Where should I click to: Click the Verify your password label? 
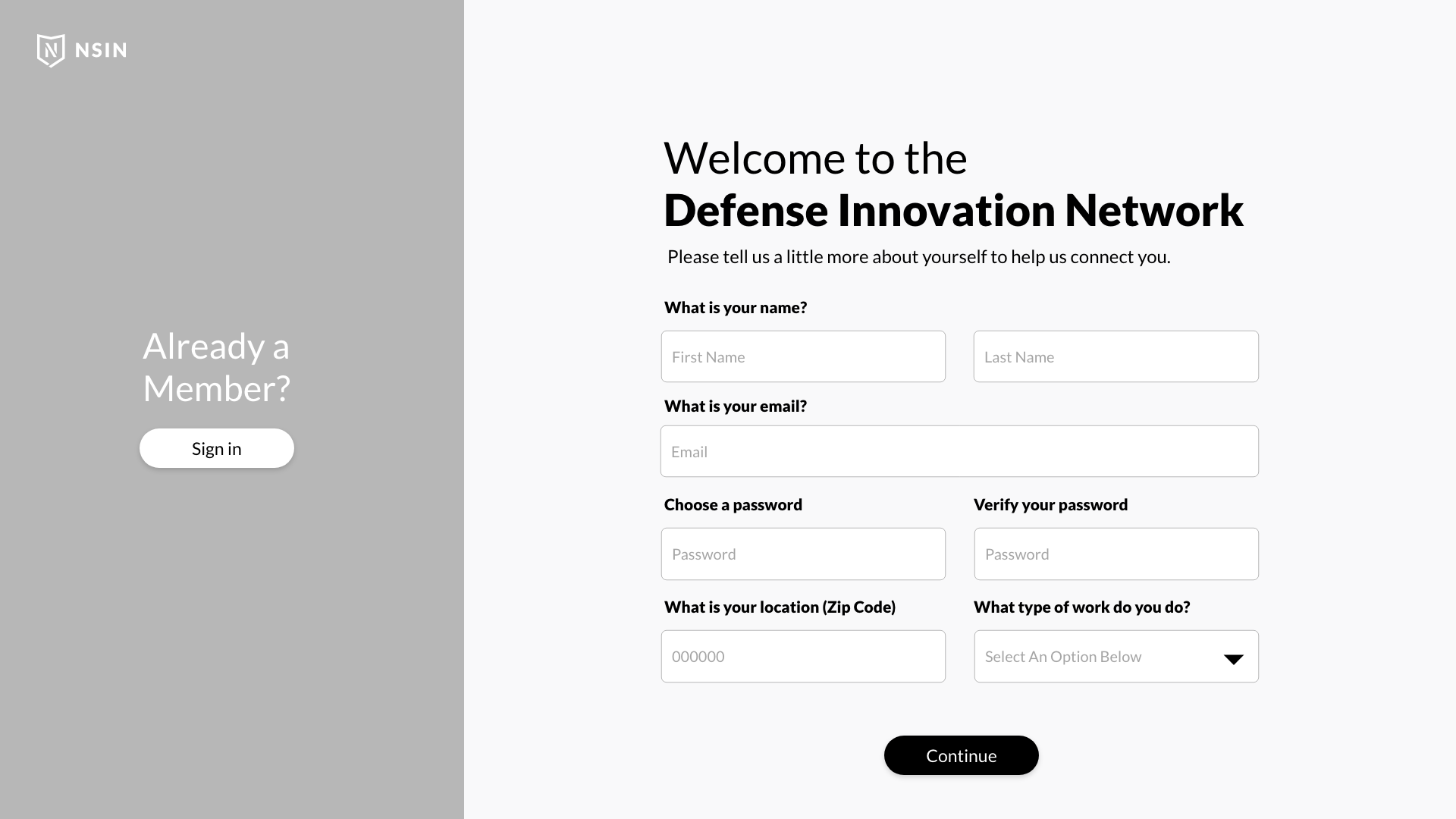click(x=1050, y=504)
